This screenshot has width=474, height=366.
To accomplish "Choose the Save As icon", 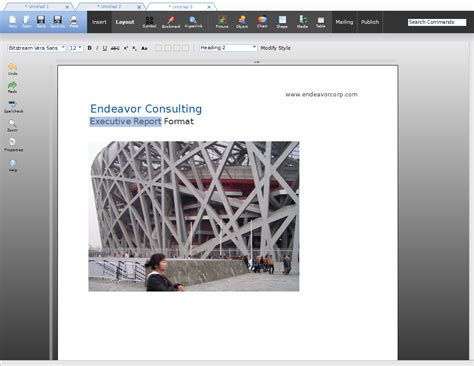I will (x=57, y=22).
